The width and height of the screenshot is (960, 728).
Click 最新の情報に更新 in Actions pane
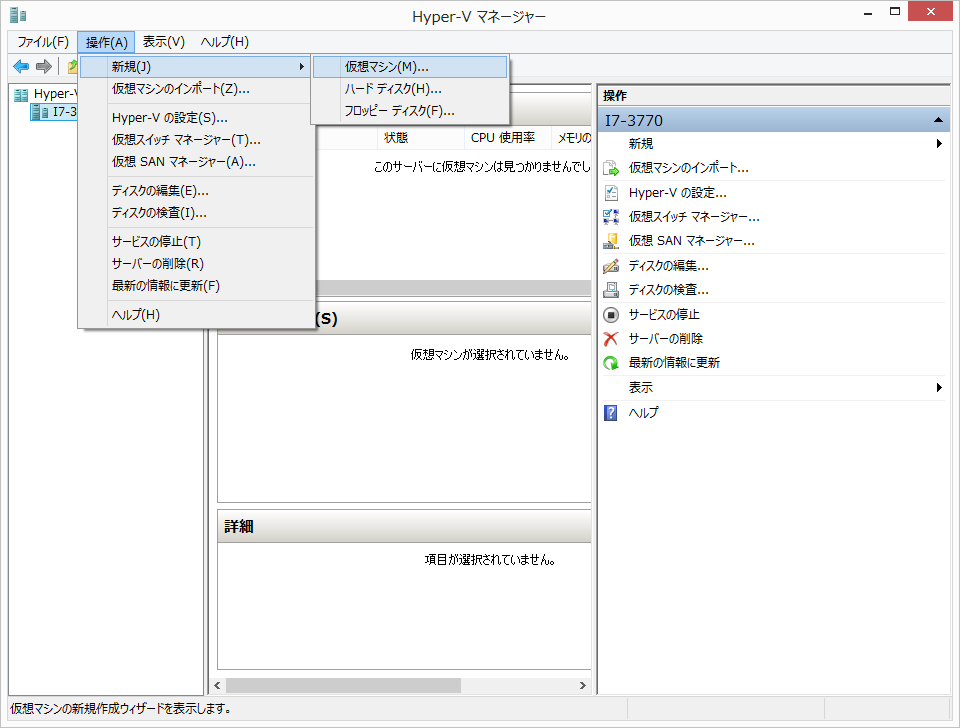click(674, 363)
